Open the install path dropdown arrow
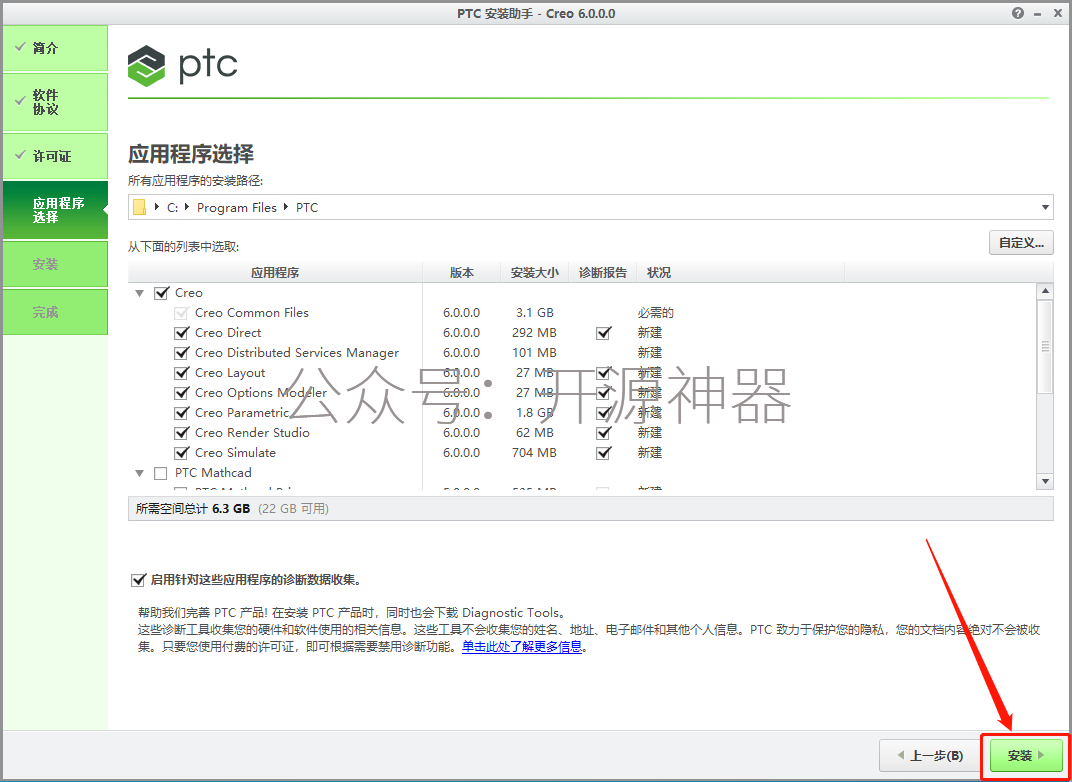Viewport: 1072px width, 782px height. pos(1045,207)
